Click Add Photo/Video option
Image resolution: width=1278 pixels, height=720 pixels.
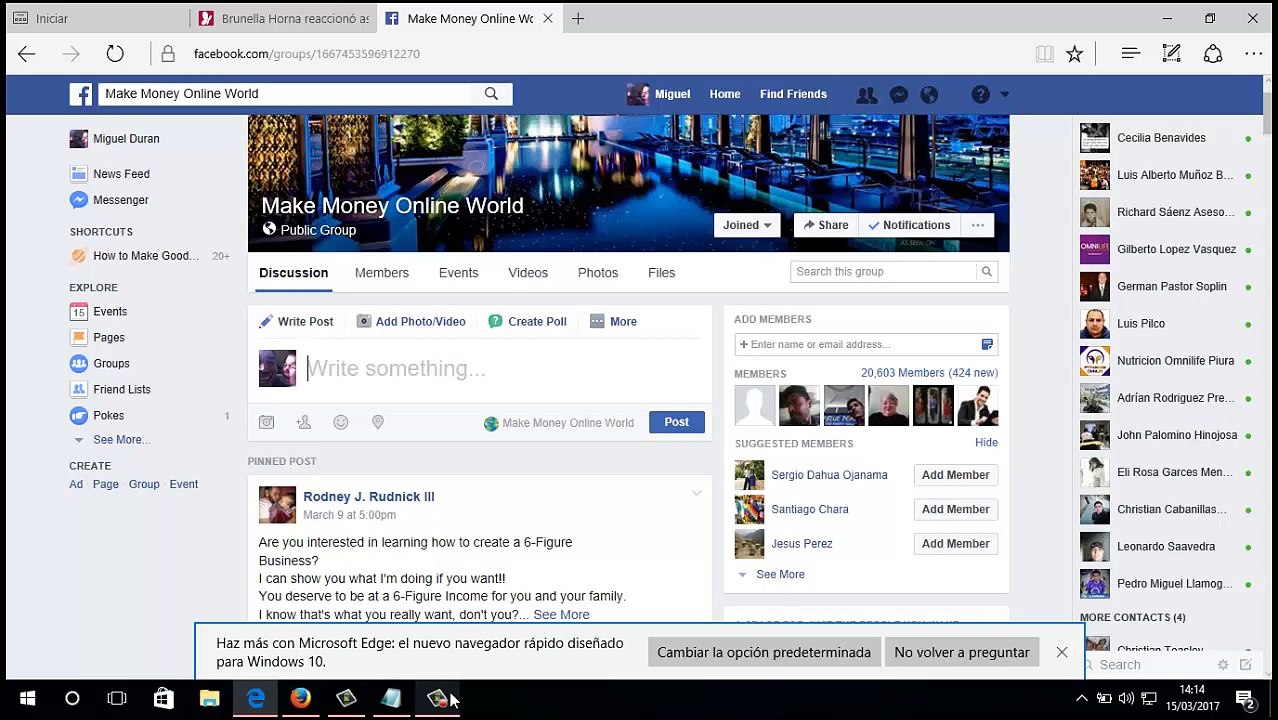411,322
